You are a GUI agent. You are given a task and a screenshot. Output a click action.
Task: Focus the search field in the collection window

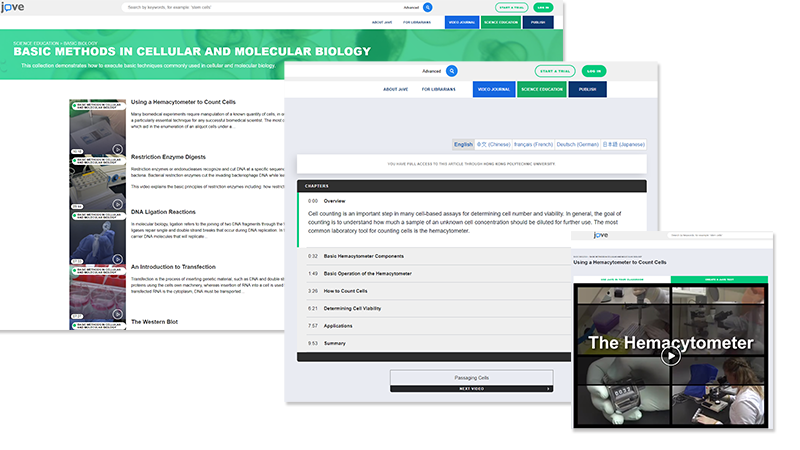click(263, 7)
